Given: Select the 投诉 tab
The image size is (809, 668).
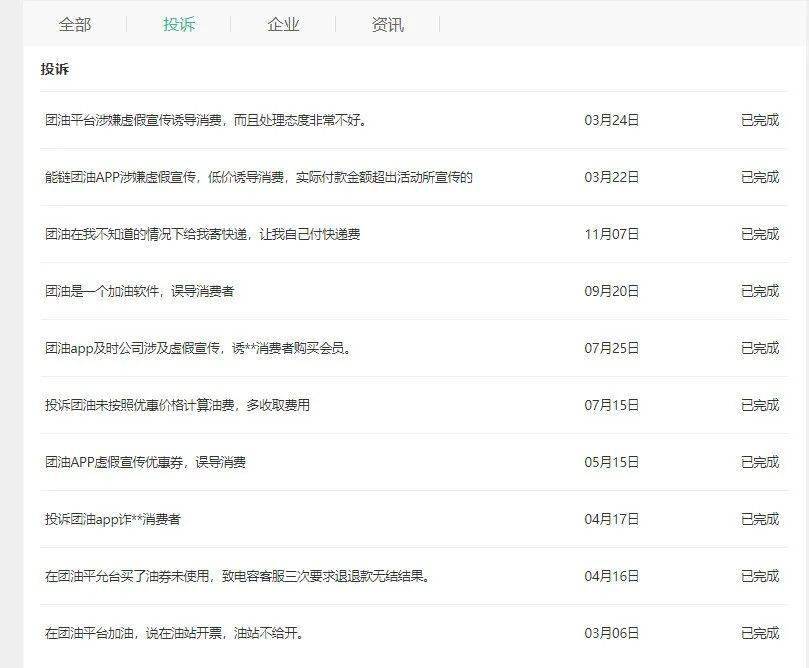Looking at the screenshot, I should click(179, 24).
